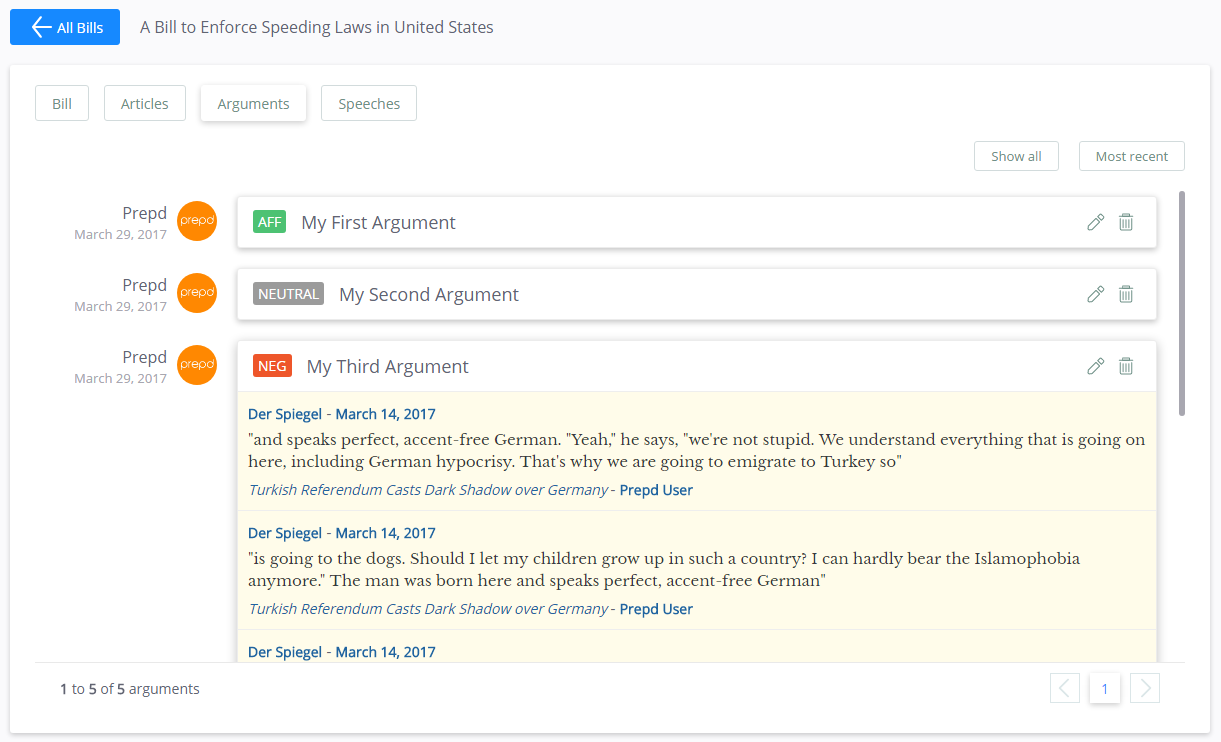
Task: Delete My First Argument with trash icon
Action: (1126, 222)
